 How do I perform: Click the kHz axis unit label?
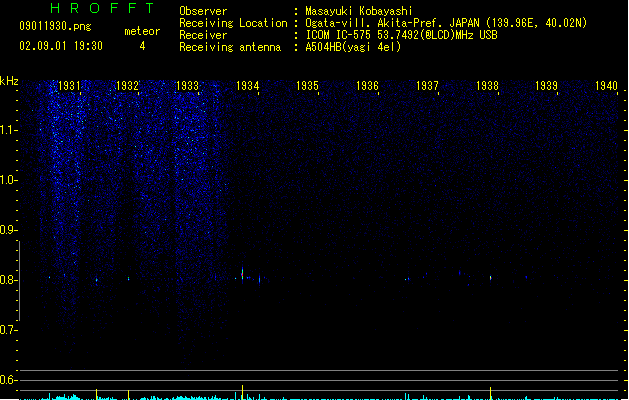tap(9, 81)
